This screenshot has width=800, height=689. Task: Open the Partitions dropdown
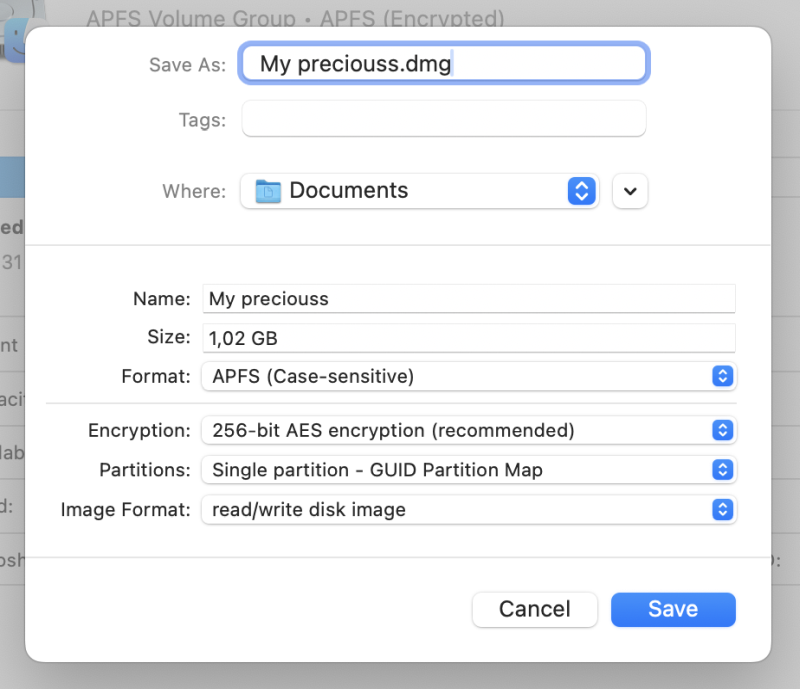pos(450,470)
